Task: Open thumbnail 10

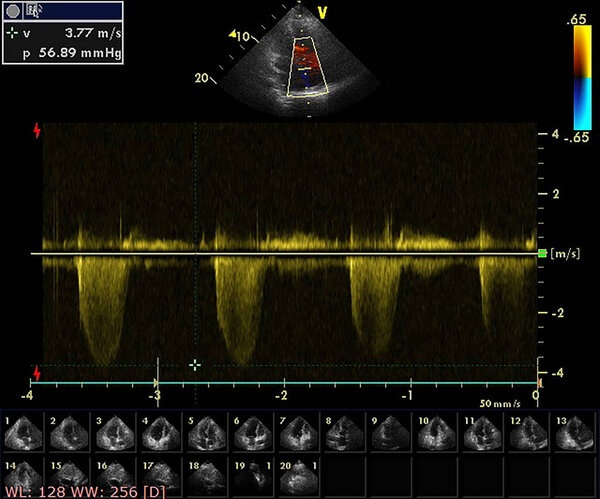Action: [436, 432]
